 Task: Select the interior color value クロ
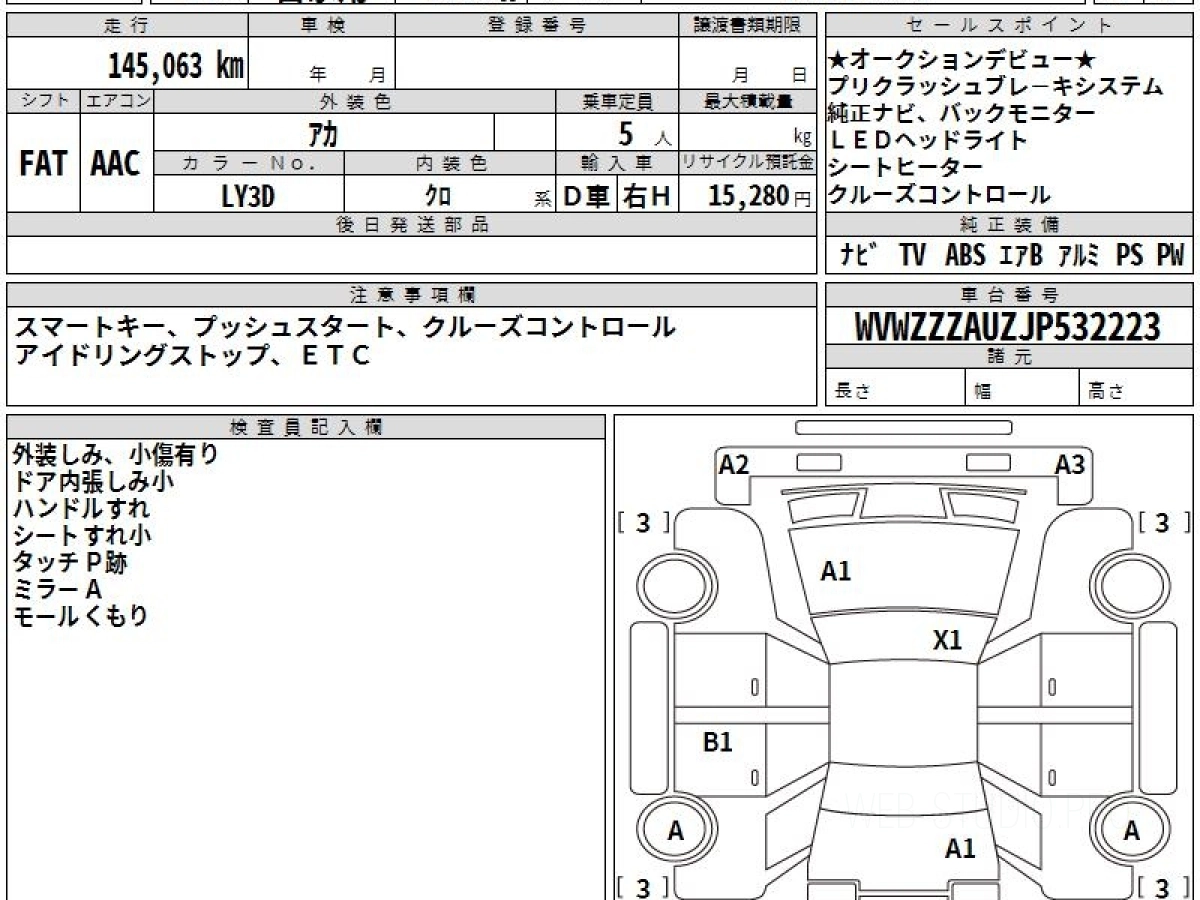tap(438, 197)
